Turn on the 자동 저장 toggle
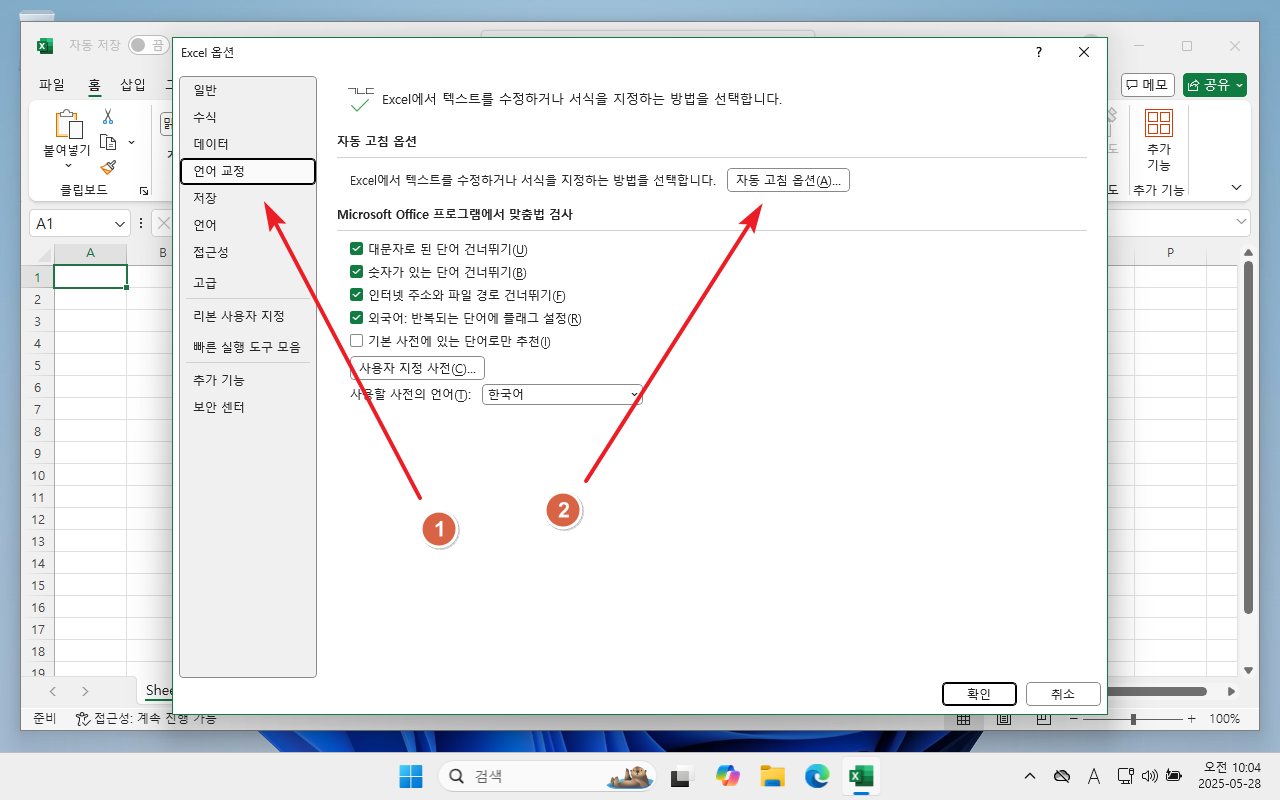The height and width of the screenshot is (800, 1280). tap(147, 45)
